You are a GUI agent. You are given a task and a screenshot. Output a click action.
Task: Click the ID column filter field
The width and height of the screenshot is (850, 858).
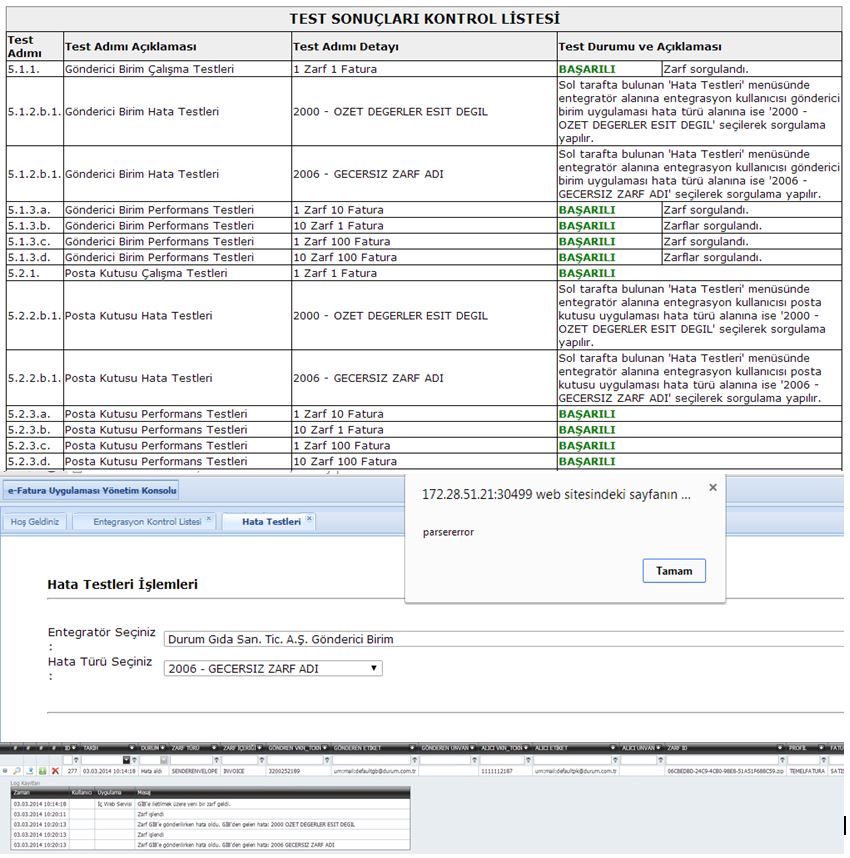[x=71, y=760]
